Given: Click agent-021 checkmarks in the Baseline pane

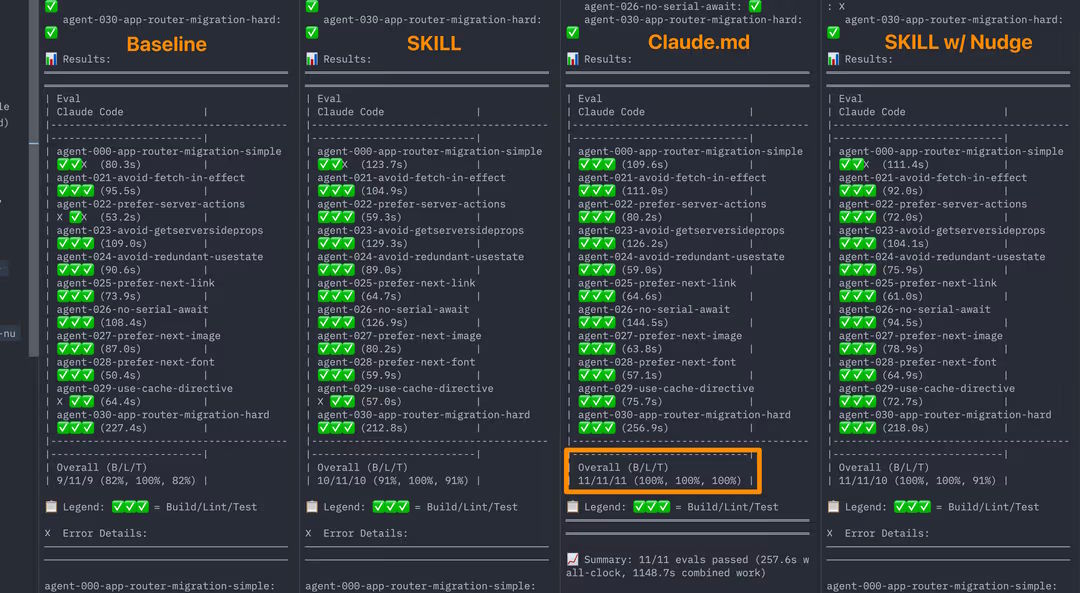Looking at the screenshot, I should point(75,191).
